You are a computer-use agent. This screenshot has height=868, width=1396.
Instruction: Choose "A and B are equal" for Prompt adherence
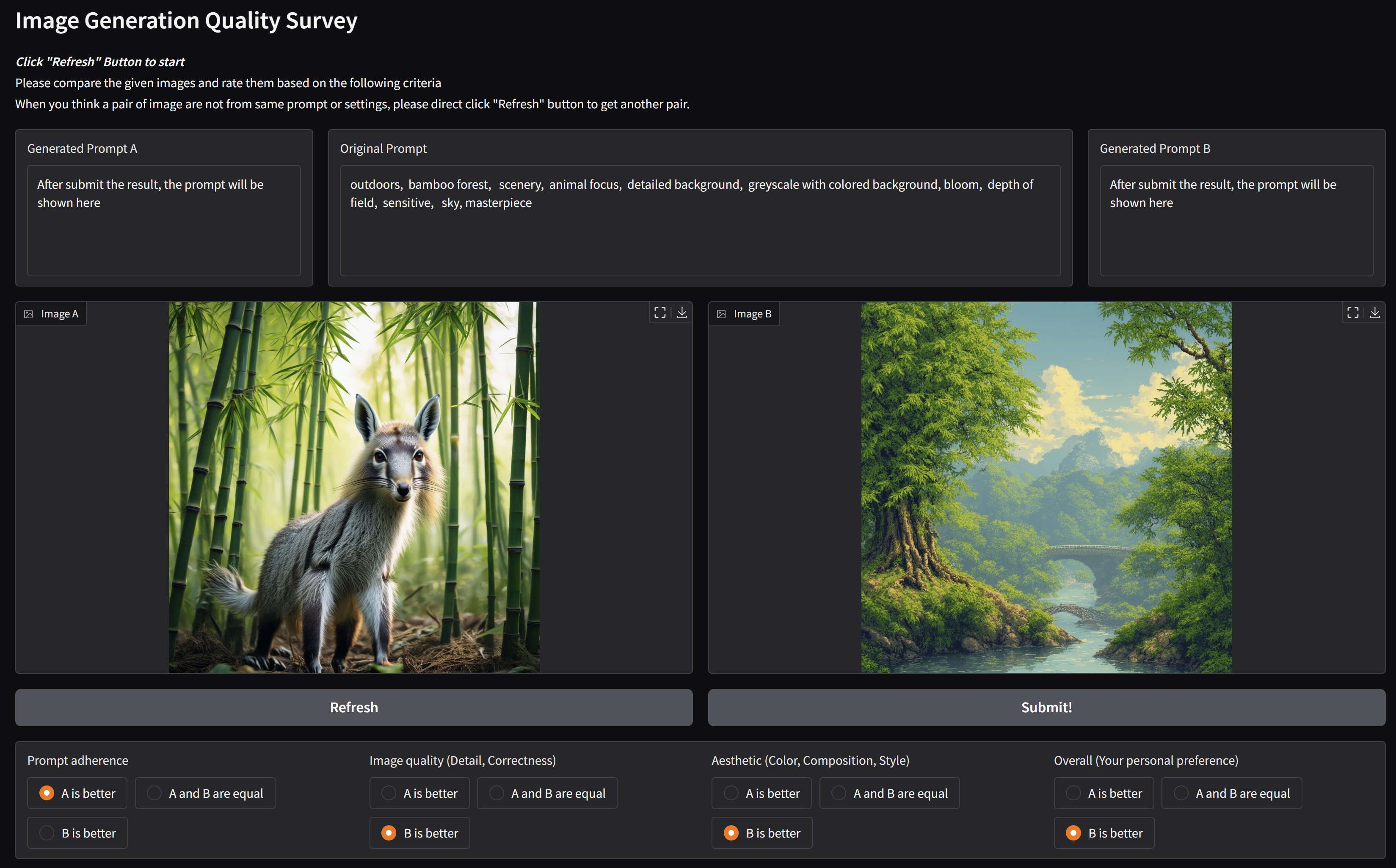(154, 794)
